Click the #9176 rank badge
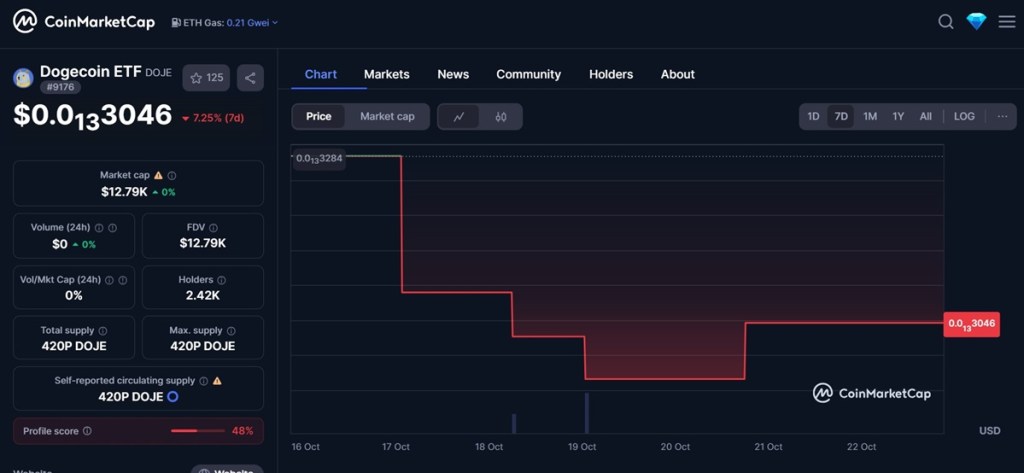 [60, 87]
